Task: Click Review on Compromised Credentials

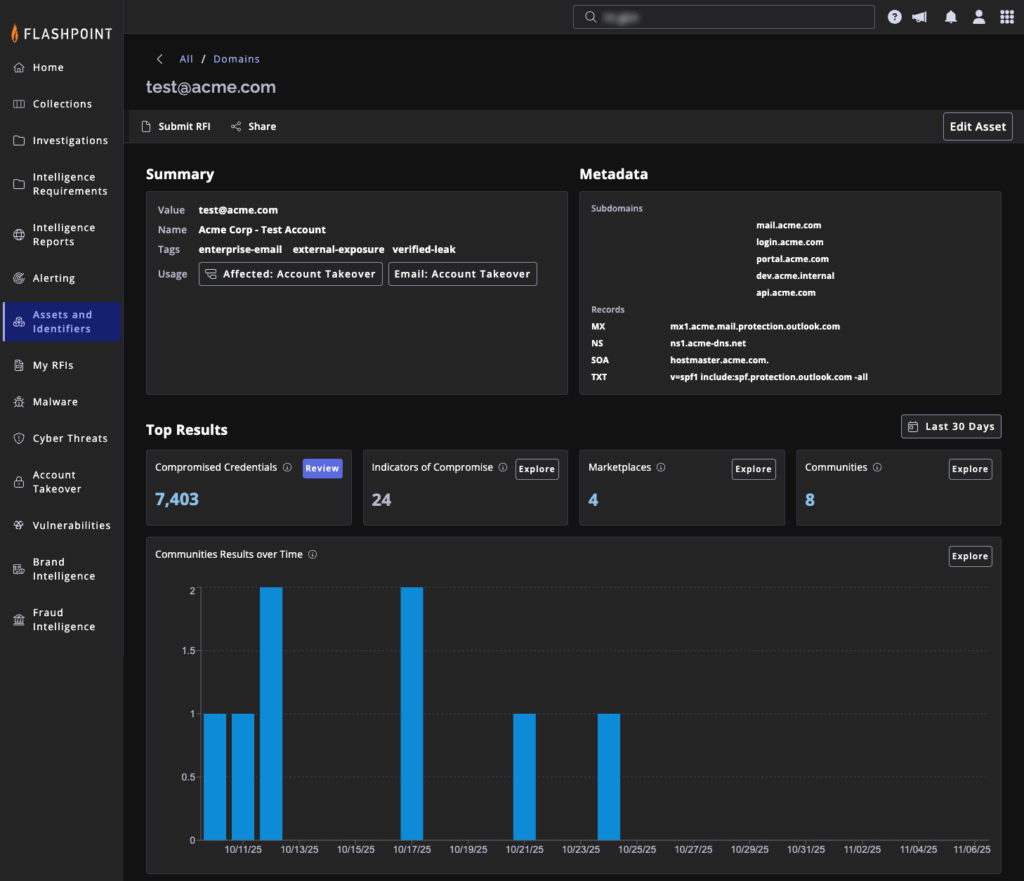Action: (322, 468)
